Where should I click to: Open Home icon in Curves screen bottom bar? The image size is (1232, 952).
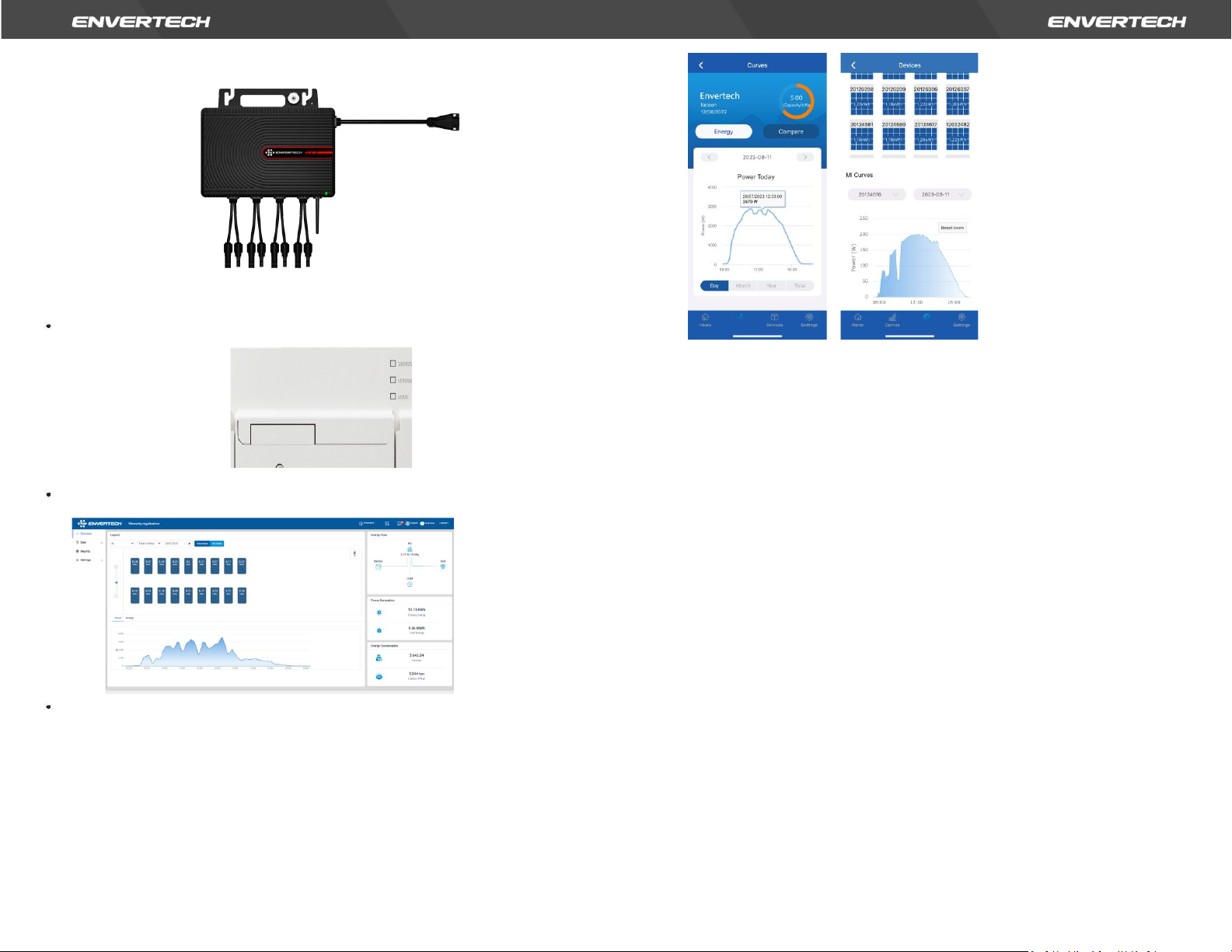tap(705, 319)
